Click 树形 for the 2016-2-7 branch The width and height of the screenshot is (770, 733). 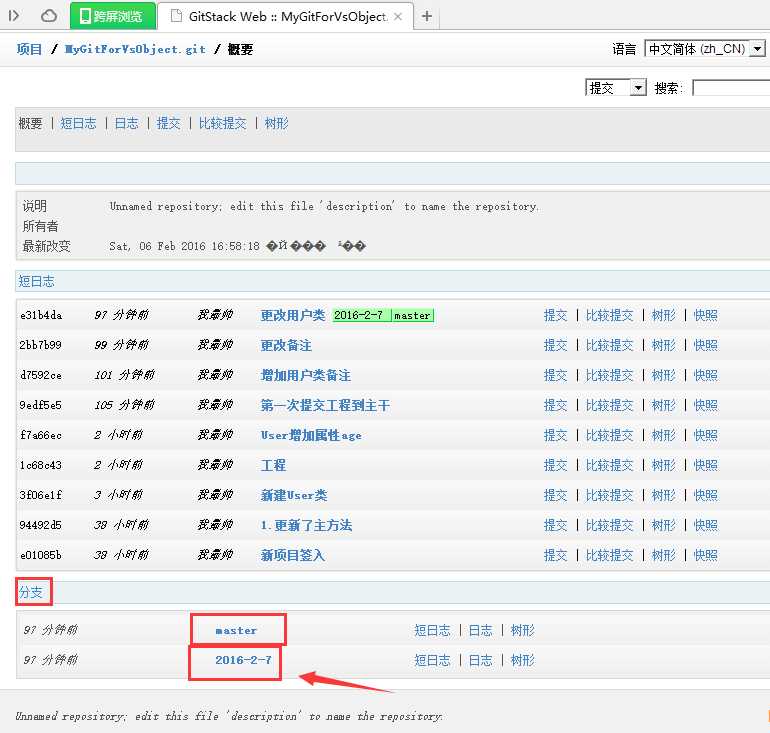[x=522, y=660]
